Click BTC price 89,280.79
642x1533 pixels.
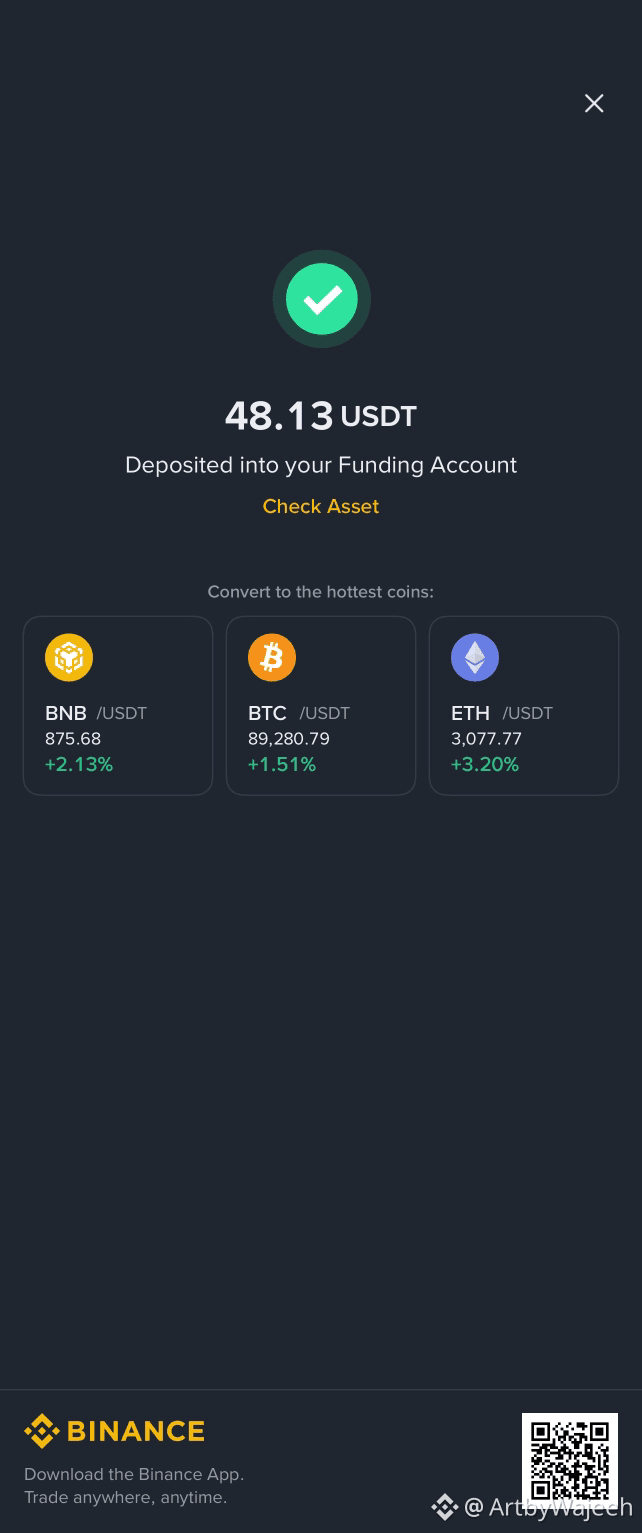tap(289, 739)
